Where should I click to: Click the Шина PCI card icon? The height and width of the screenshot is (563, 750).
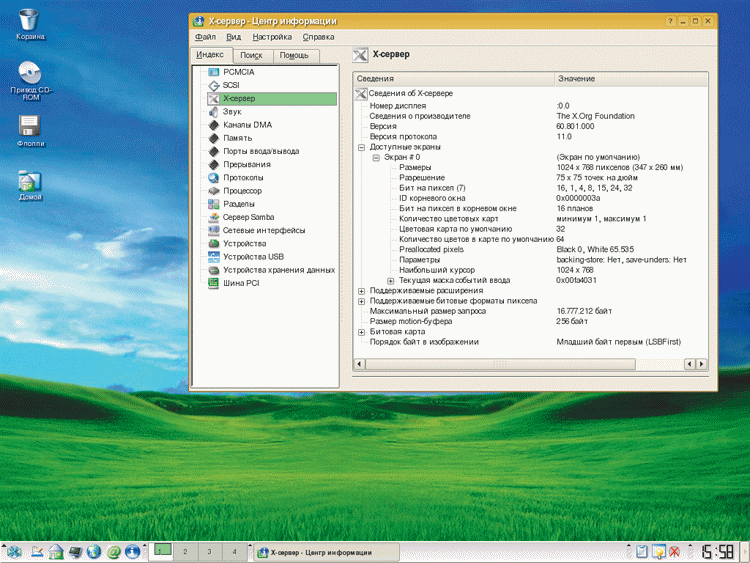click(213, 283)
